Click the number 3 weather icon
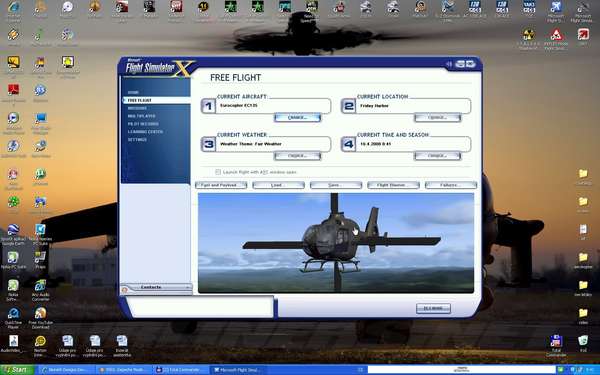 point(209,144)
